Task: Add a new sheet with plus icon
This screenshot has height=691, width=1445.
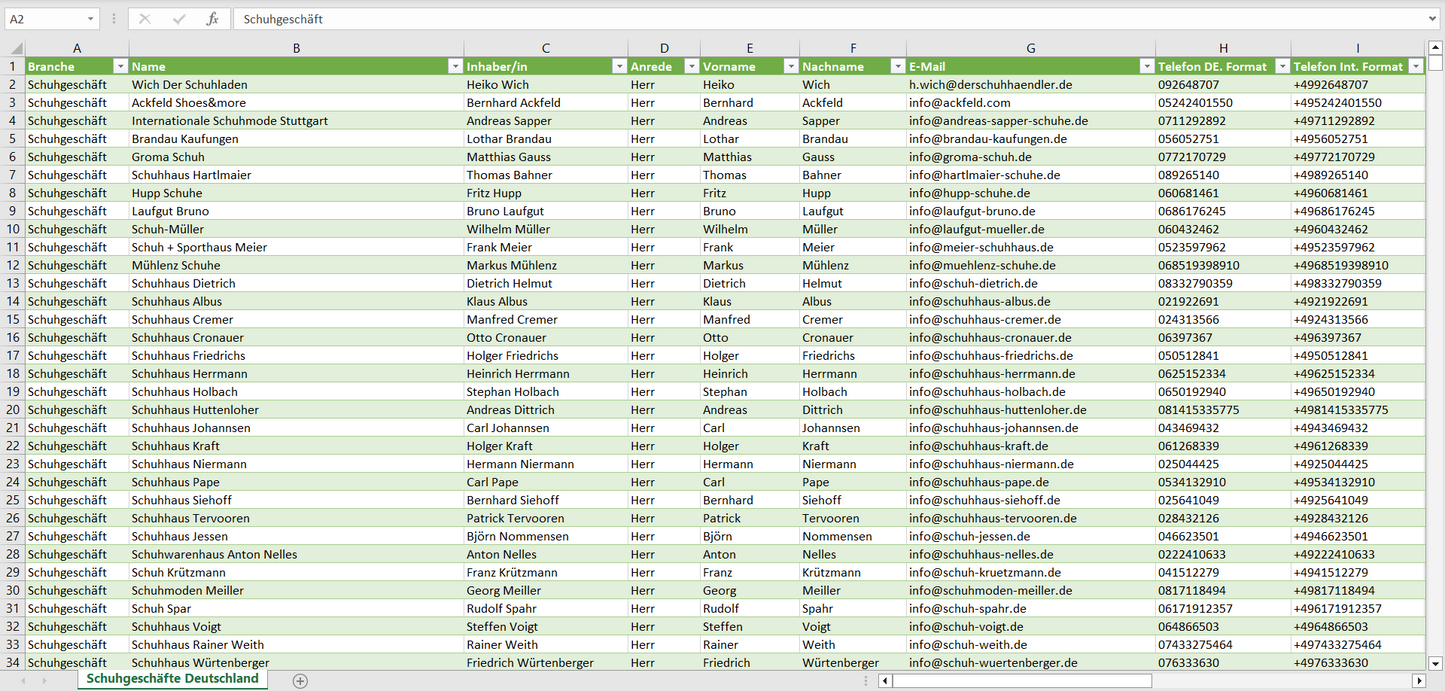Action: click(300, 680)
